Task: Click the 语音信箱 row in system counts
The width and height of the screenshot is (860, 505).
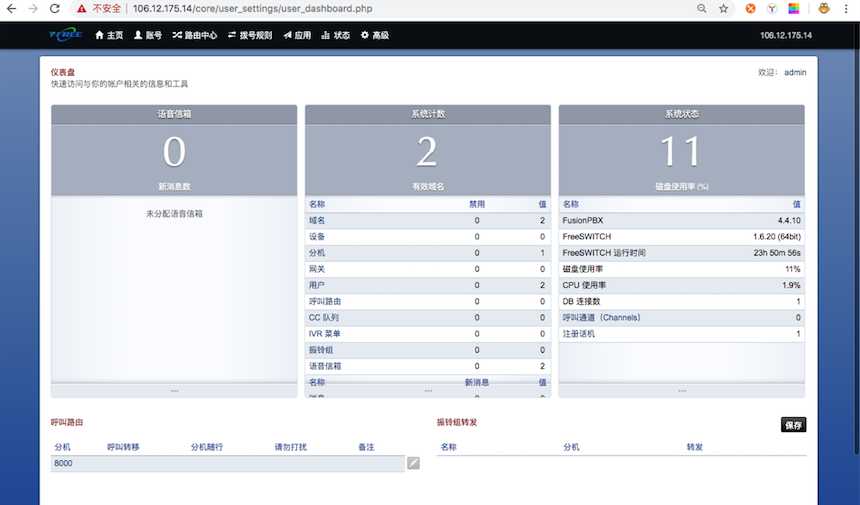Action: click(428, 366)
